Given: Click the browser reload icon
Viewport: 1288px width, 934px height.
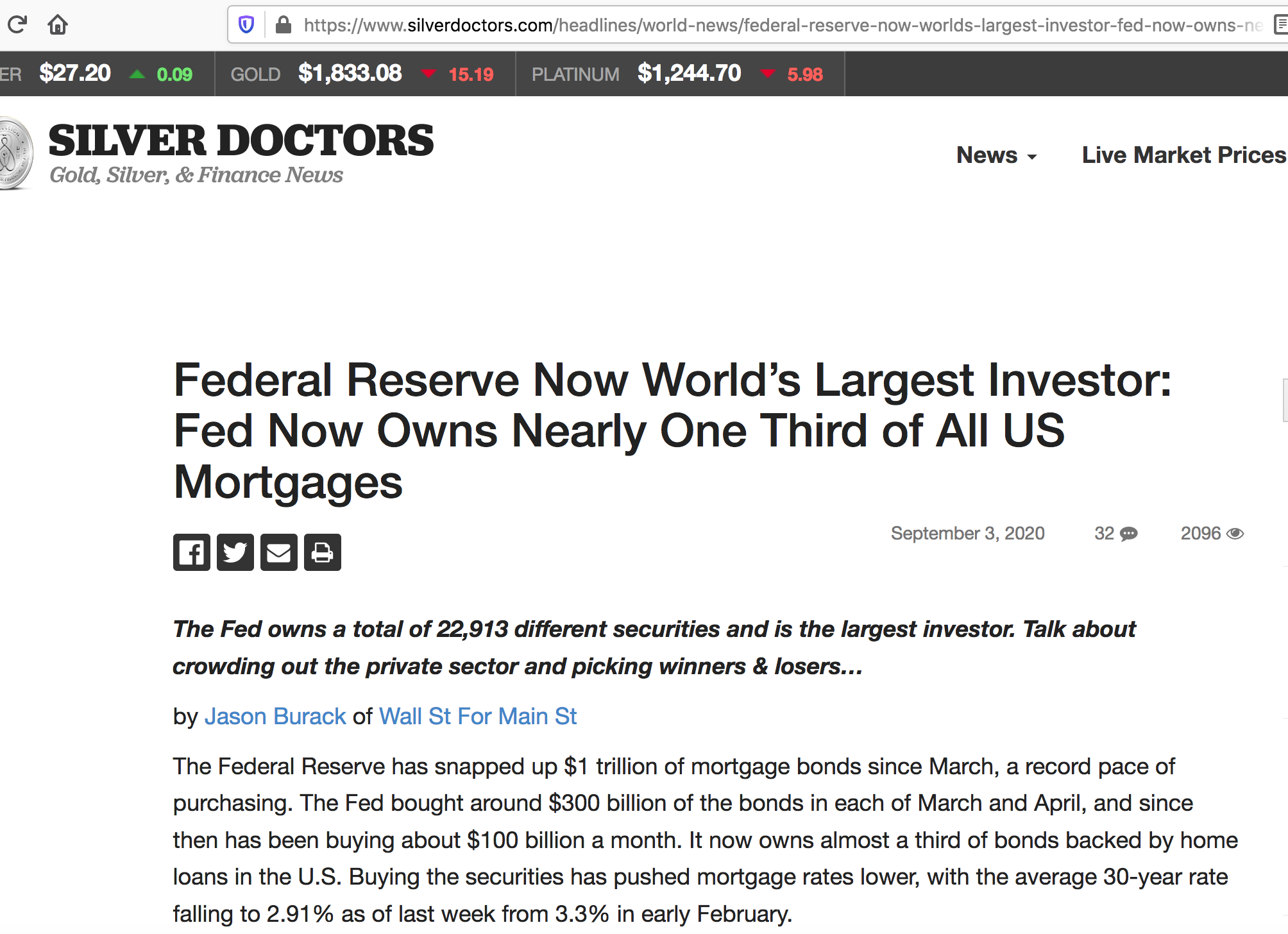Looking at the screenshot, I should pos(17,25).
